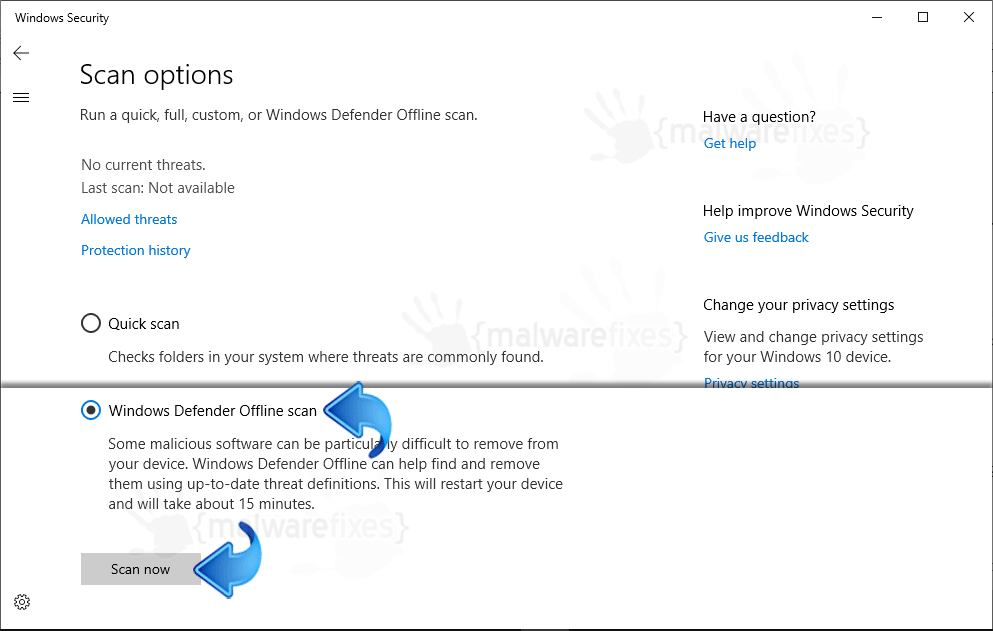Open the Privacy settings link
The height and width of the screenshot is (631, 993).
coord(751,383)
